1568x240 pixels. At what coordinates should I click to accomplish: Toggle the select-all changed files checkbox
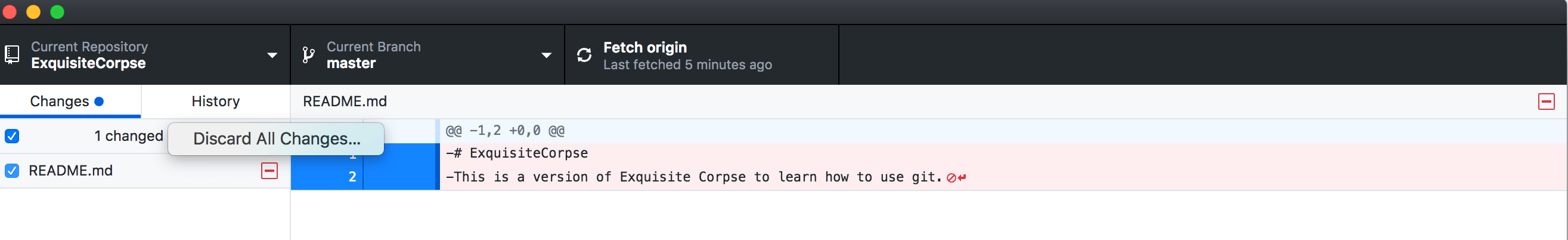(x=11, y=136)
